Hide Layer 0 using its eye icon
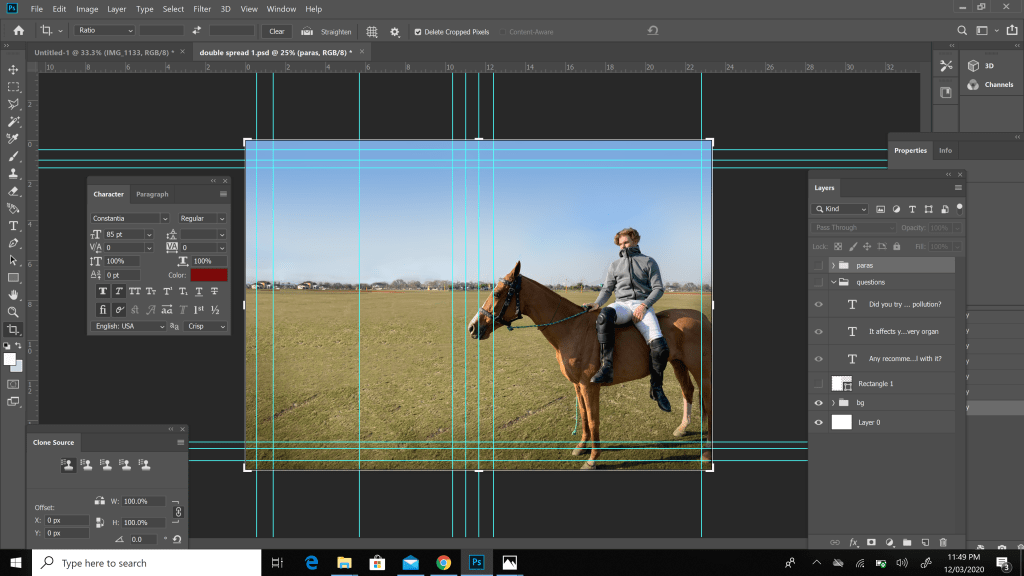The image size is (1024, 576). click(819, 422)
